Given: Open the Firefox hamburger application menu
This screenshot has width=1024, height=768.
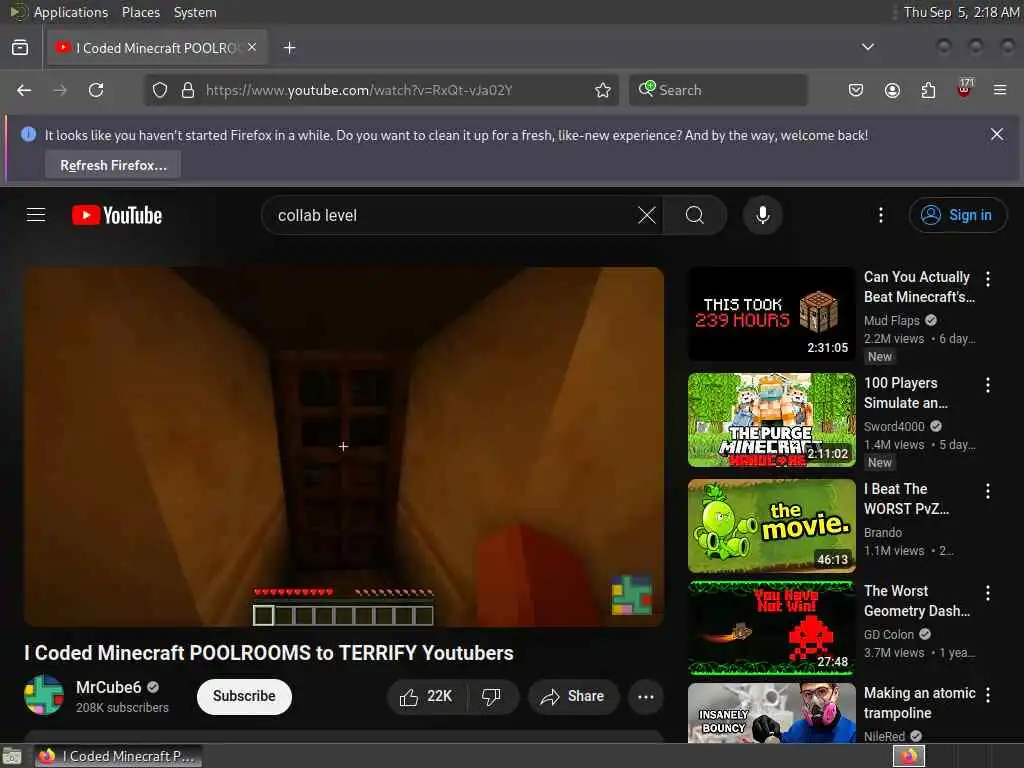Looking at the screenshot, I should tap(1000, 90).
